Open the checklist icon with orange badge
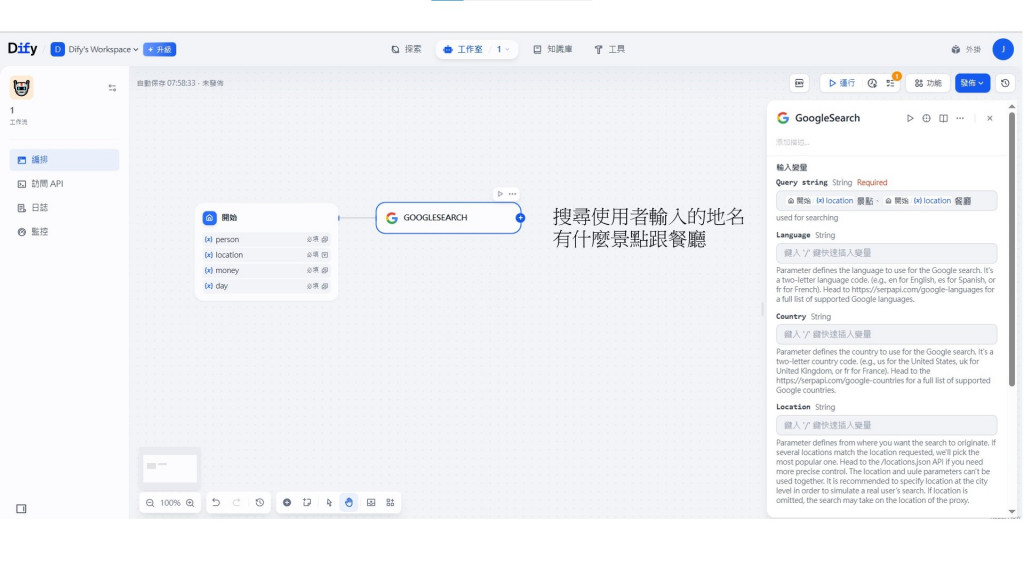Viewport: 1024px width, 576px height. [891, 83]
